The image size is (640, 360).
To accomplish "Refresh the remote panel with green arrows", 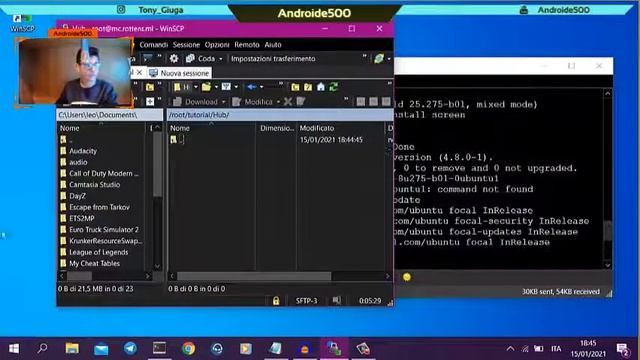I will click(333, 87).
